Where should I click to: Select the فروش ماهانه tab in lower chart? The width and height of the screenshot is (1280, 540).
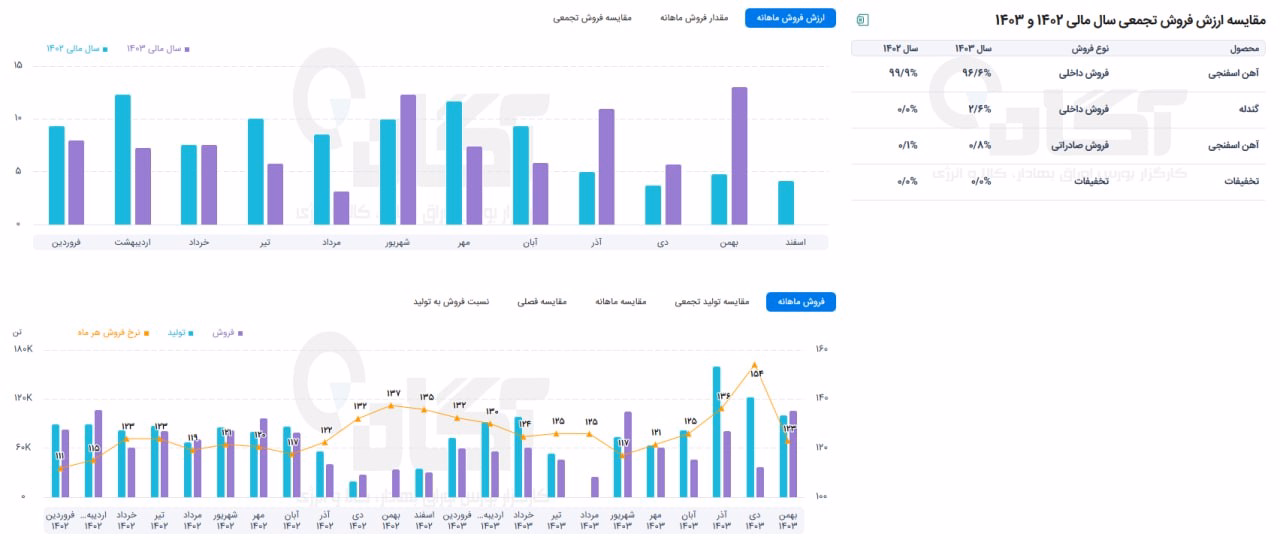click(x=801, y=302)
